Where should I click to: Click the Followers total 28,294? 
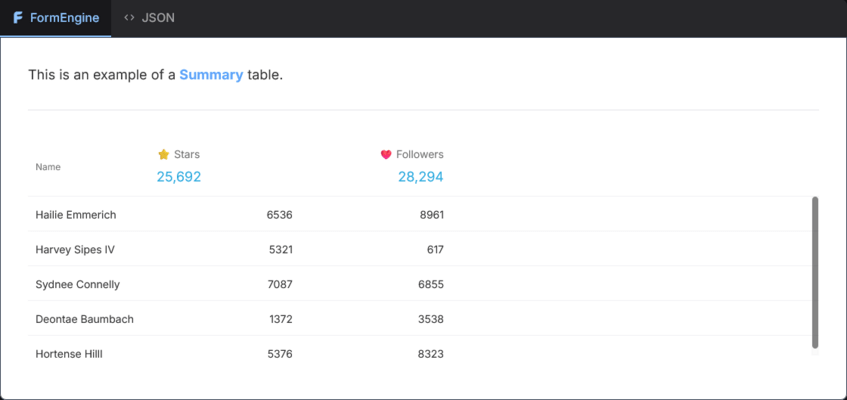421,177
